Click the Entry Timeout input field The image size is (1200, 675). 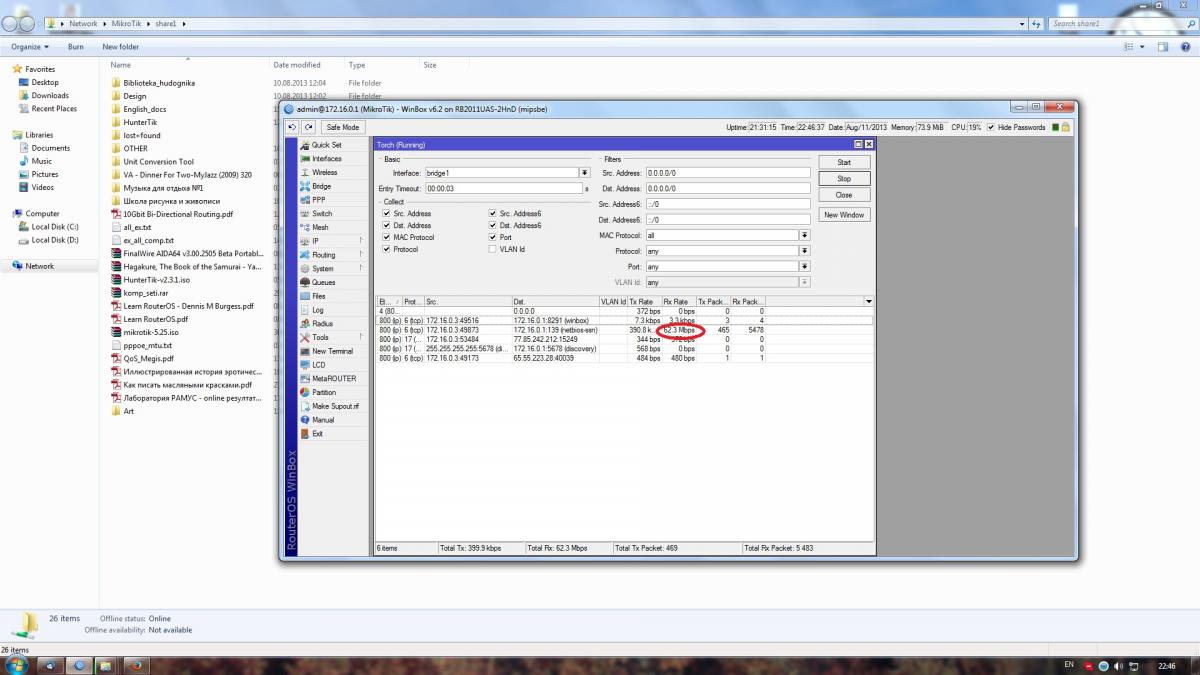point(503,188)
